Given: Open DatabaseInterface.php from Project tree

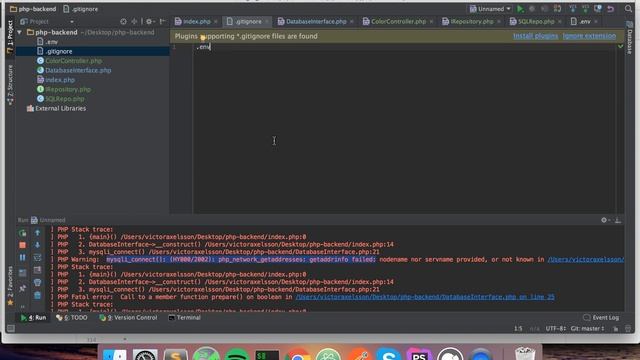Looking at the screenshot, I should tap(74, 70).
